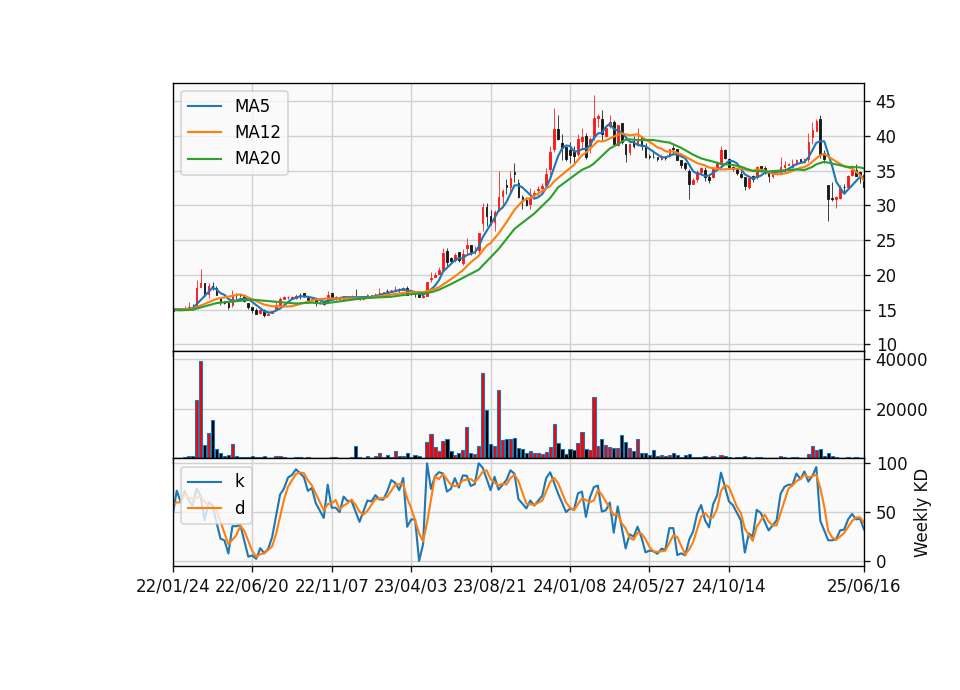Click the KD axis value 50
Screen dimensions: 960x690
click(885, 513)
